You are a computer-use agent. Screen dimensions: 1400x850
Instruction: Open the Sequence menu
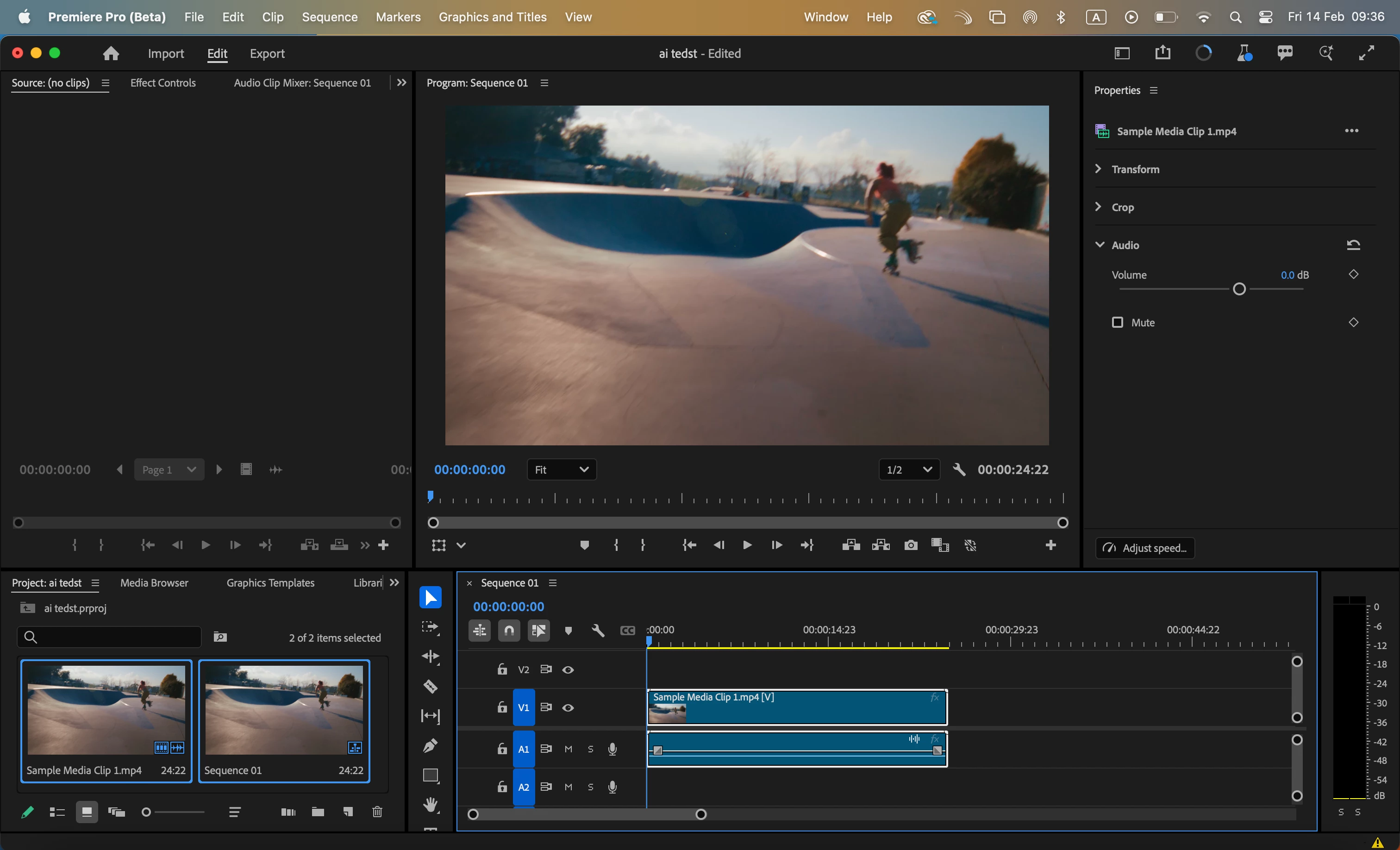click(330, 17)
